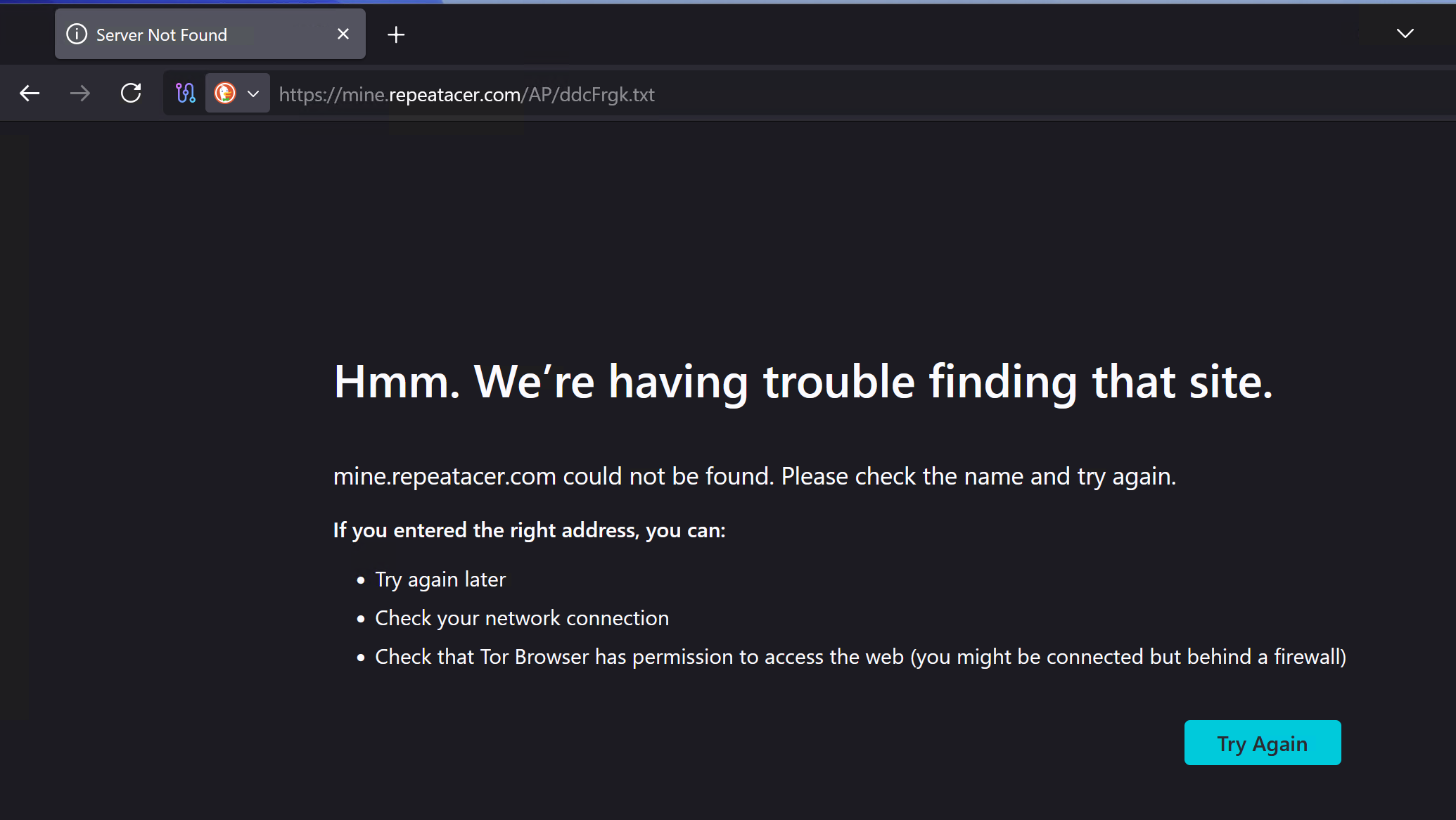Screen dimensions: 1456x820
Task: Click the 'mine.repeatacer.com could not be found' message
Action: 754,476
